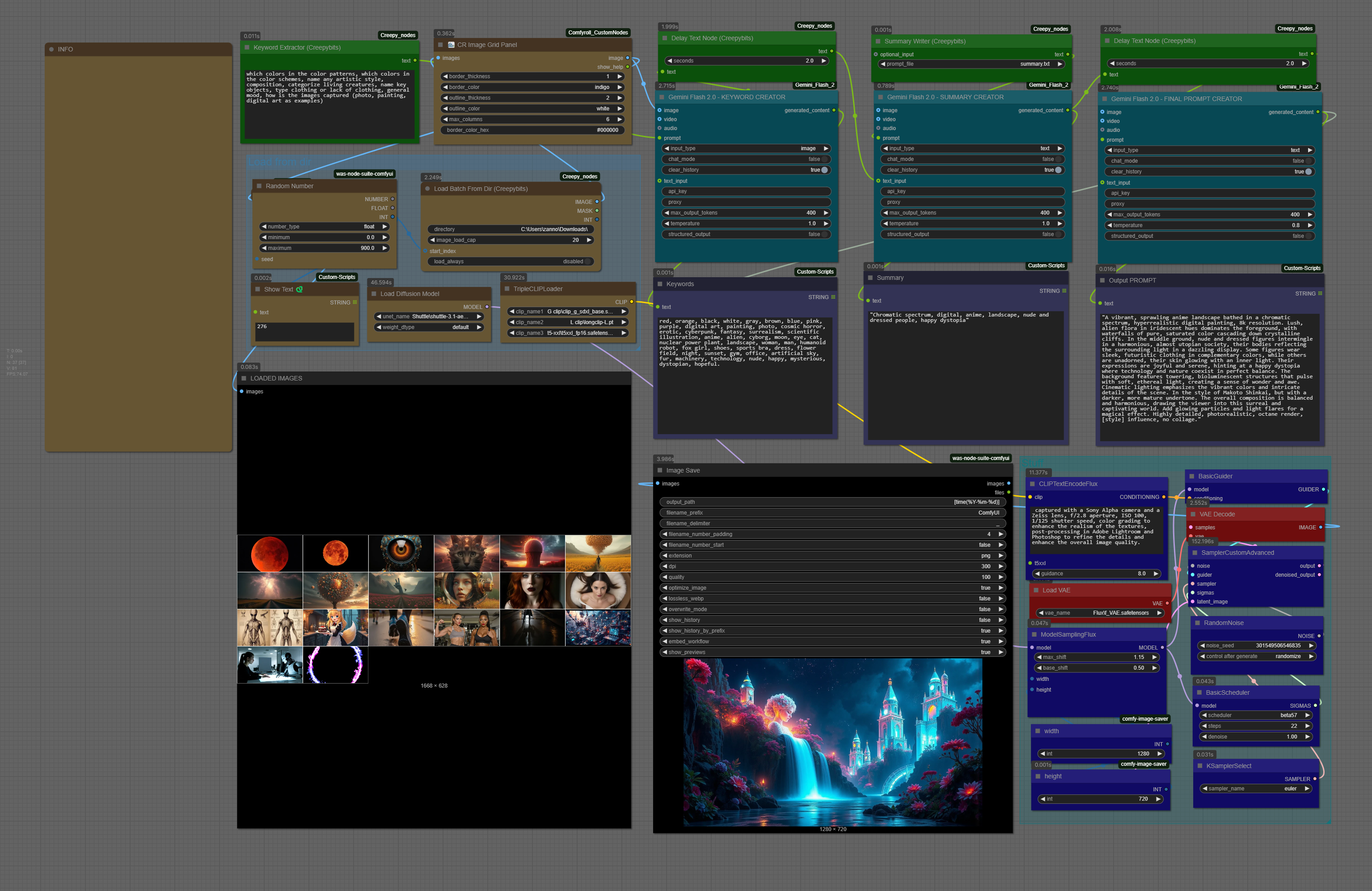Decrease the image_load_cap value

[x=432, y=241]
